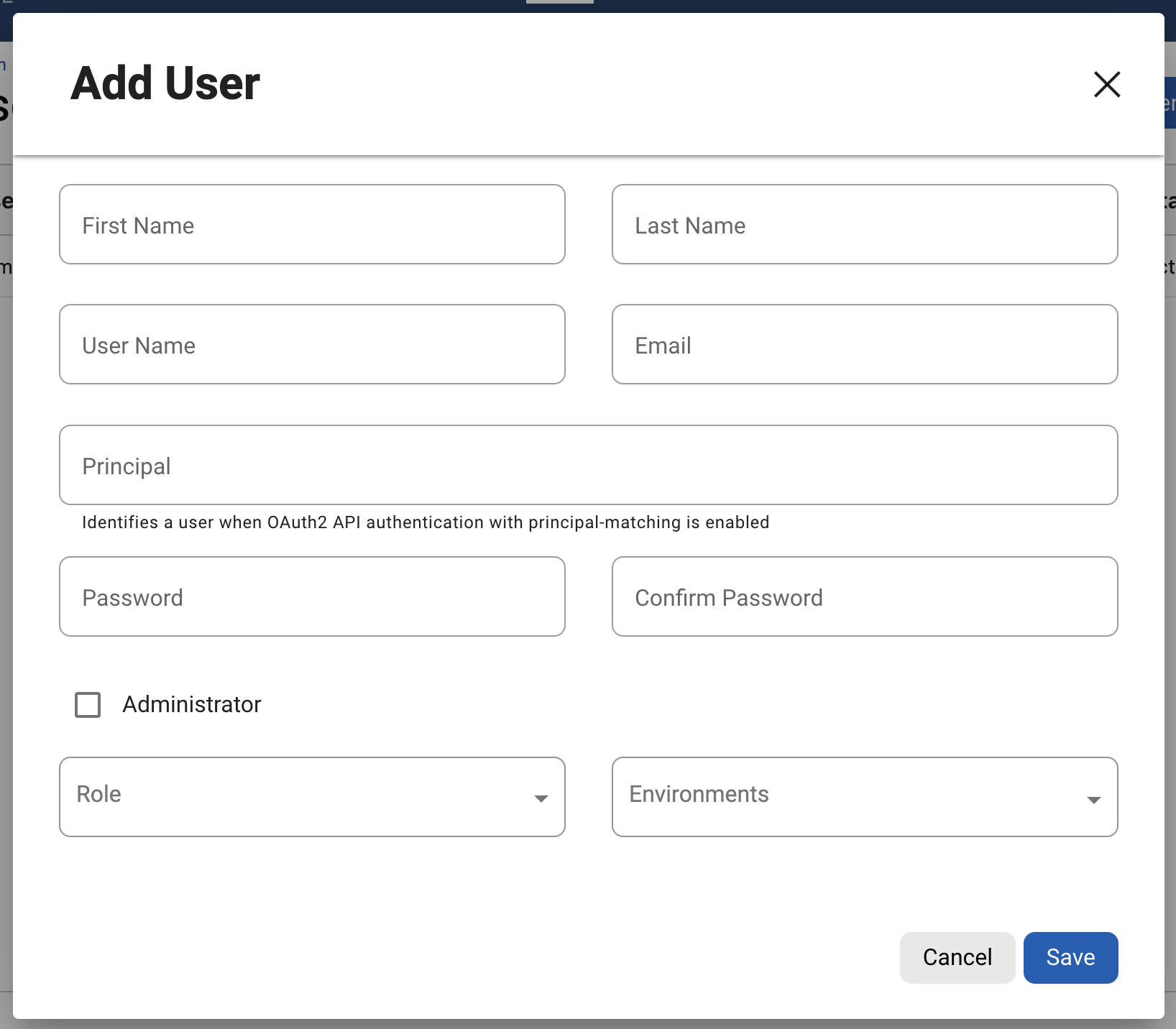The width and height of the screenshot is (1176, 1029).
Task: Open the Role selection dropdown
Action: coord(312,796)
